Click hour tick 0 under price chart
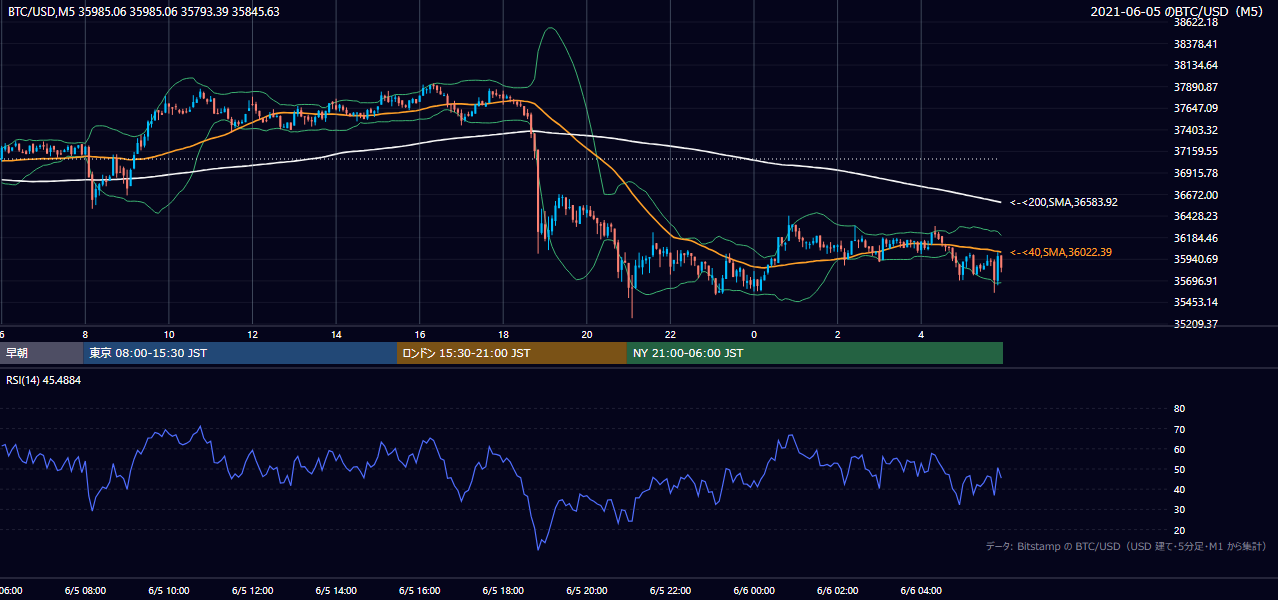Screen dimensions: 1278x600 click(x=754, y=334)
